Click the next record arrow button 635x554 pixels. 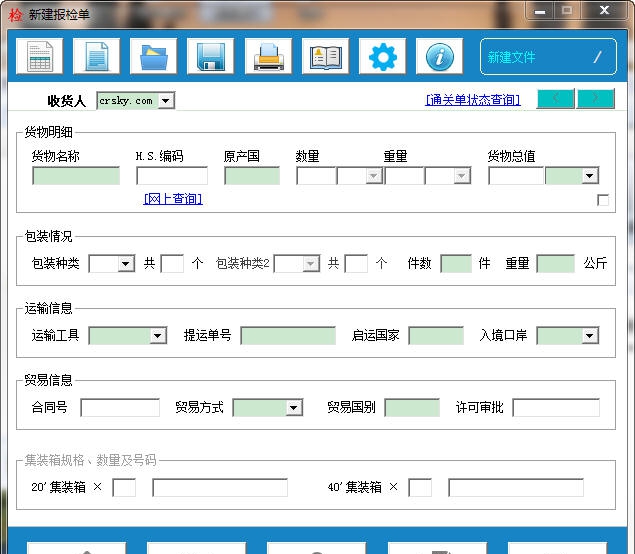point(596,98)
